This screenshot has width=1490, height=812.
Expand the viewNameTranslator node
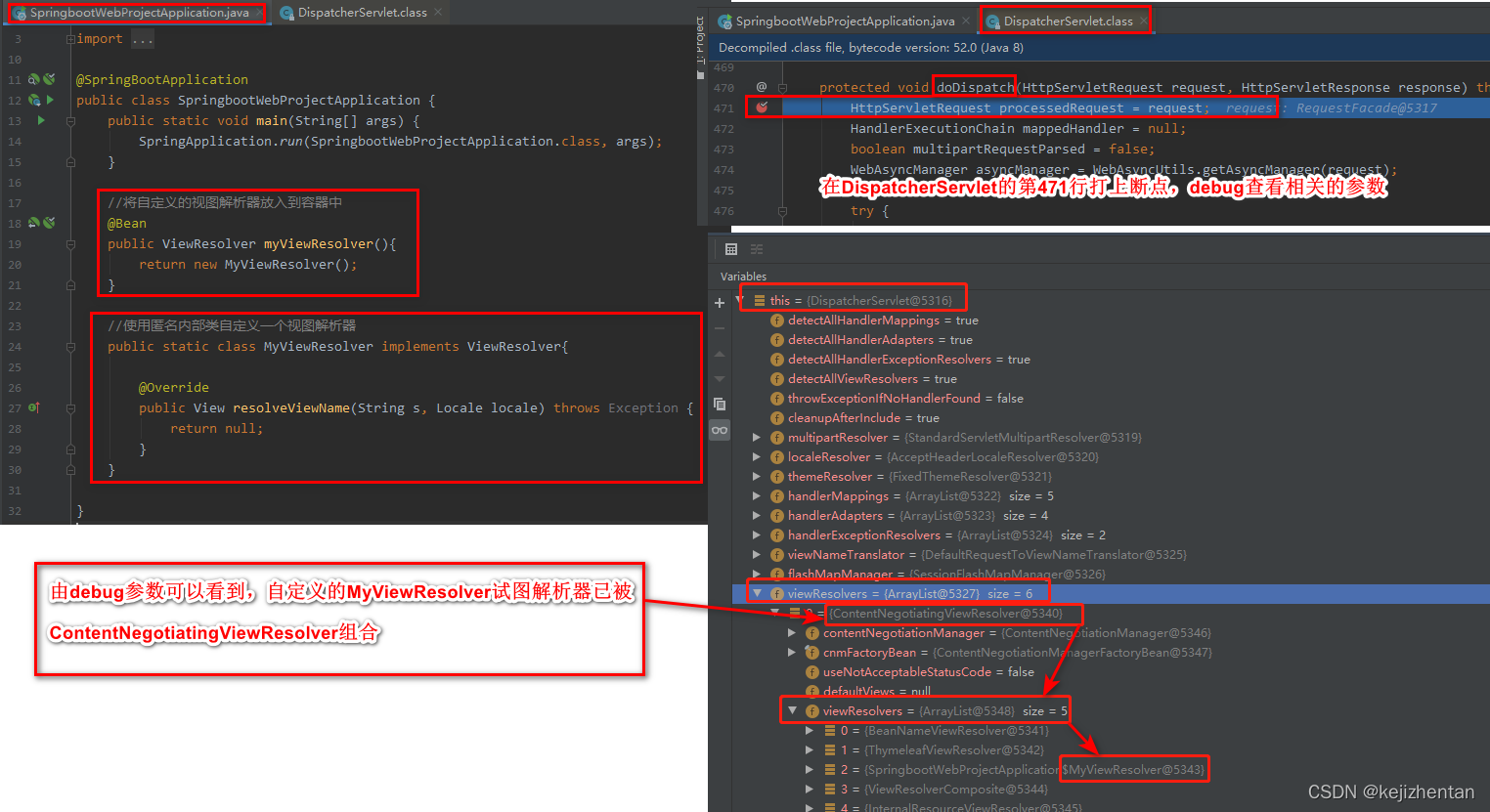pyautogui.click(x=757, y=555)
